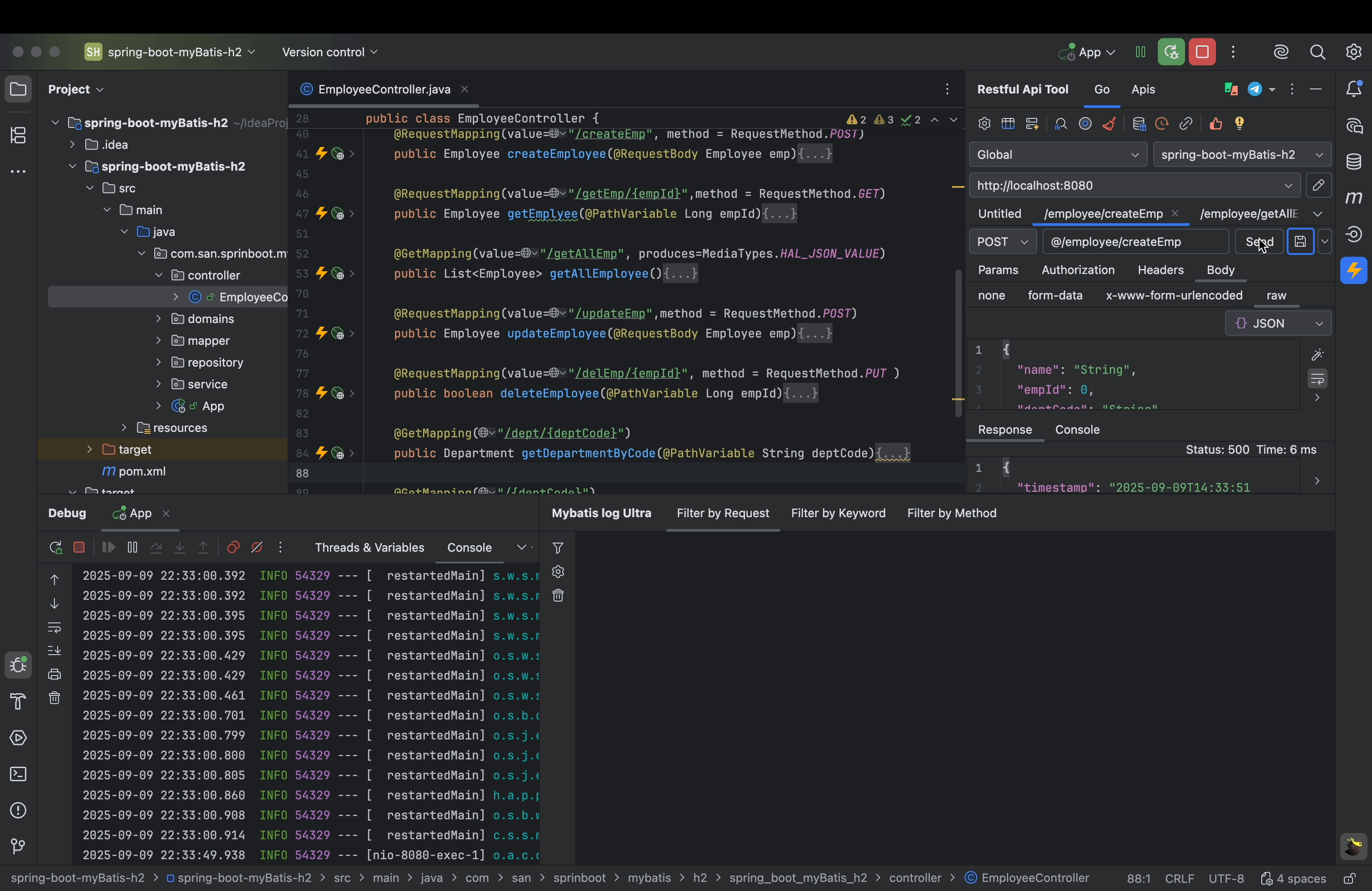Click the @/employee/createEmp URL field
The height and width of the screenshot is (891, 1372).
(1135, 242)
